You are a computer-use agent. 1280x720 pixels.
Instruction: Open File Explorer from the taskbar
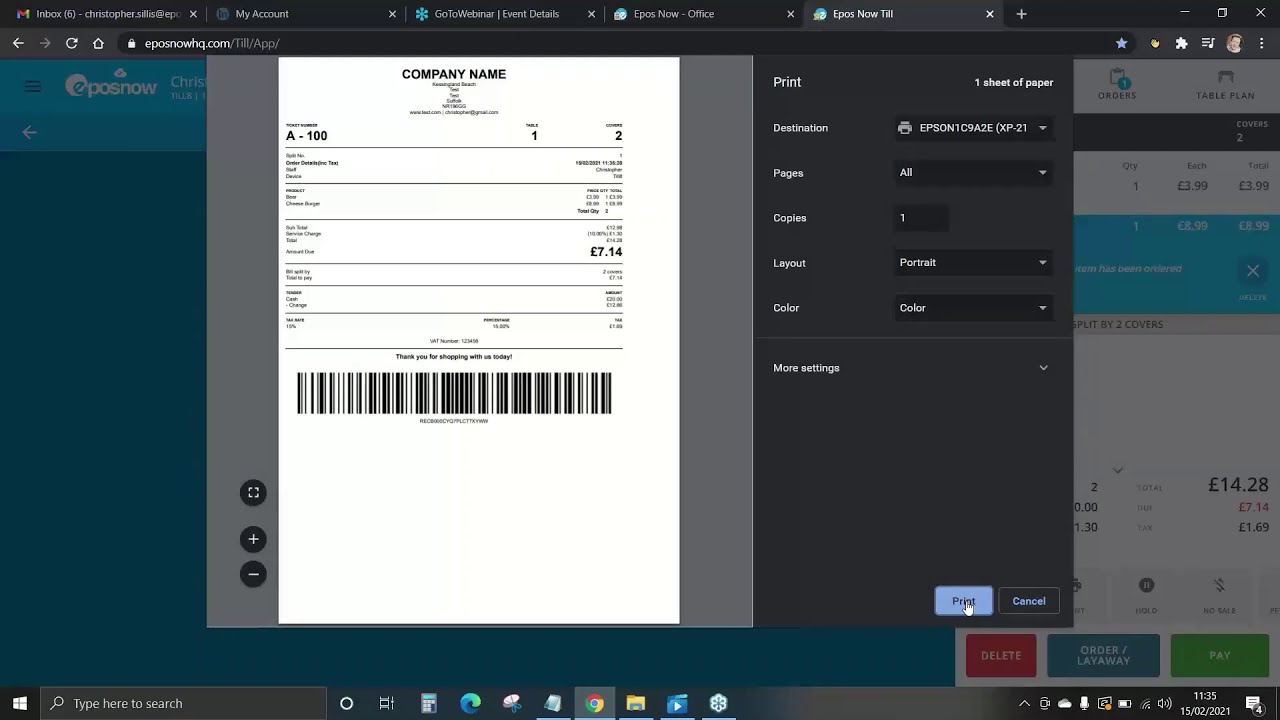tap(635, 703)
